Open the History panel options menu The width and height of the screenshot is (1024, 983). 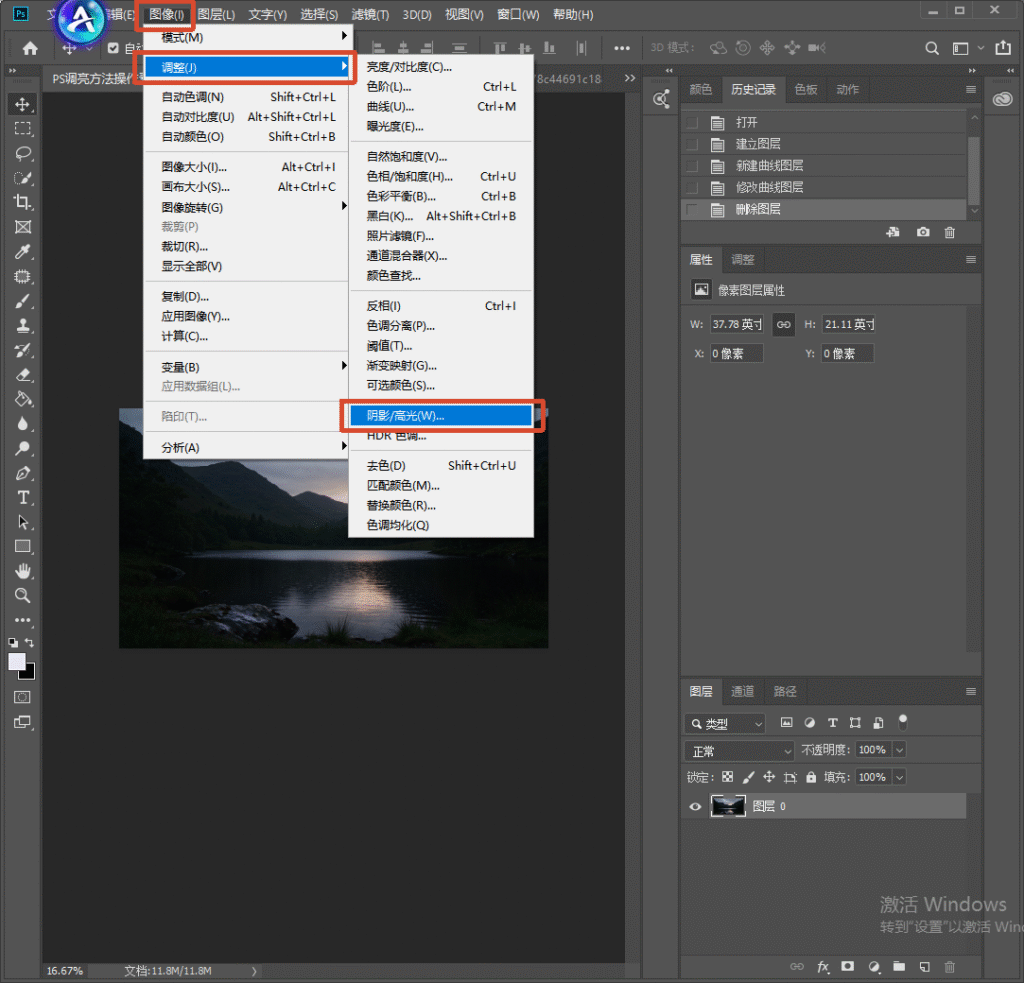click(971, 89)
